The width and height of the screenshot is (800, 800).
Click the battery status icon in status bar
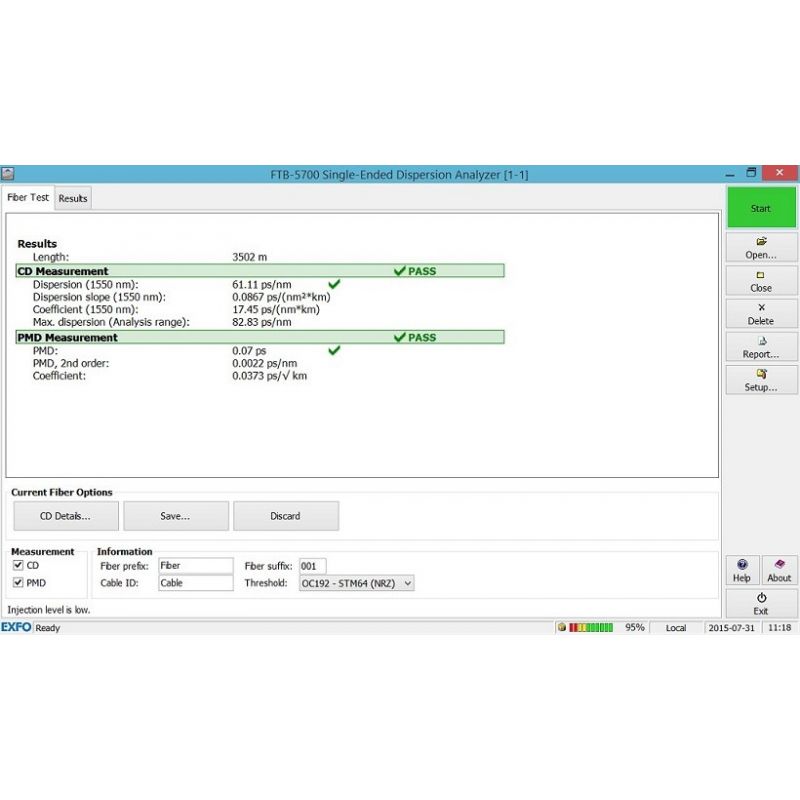562,627
